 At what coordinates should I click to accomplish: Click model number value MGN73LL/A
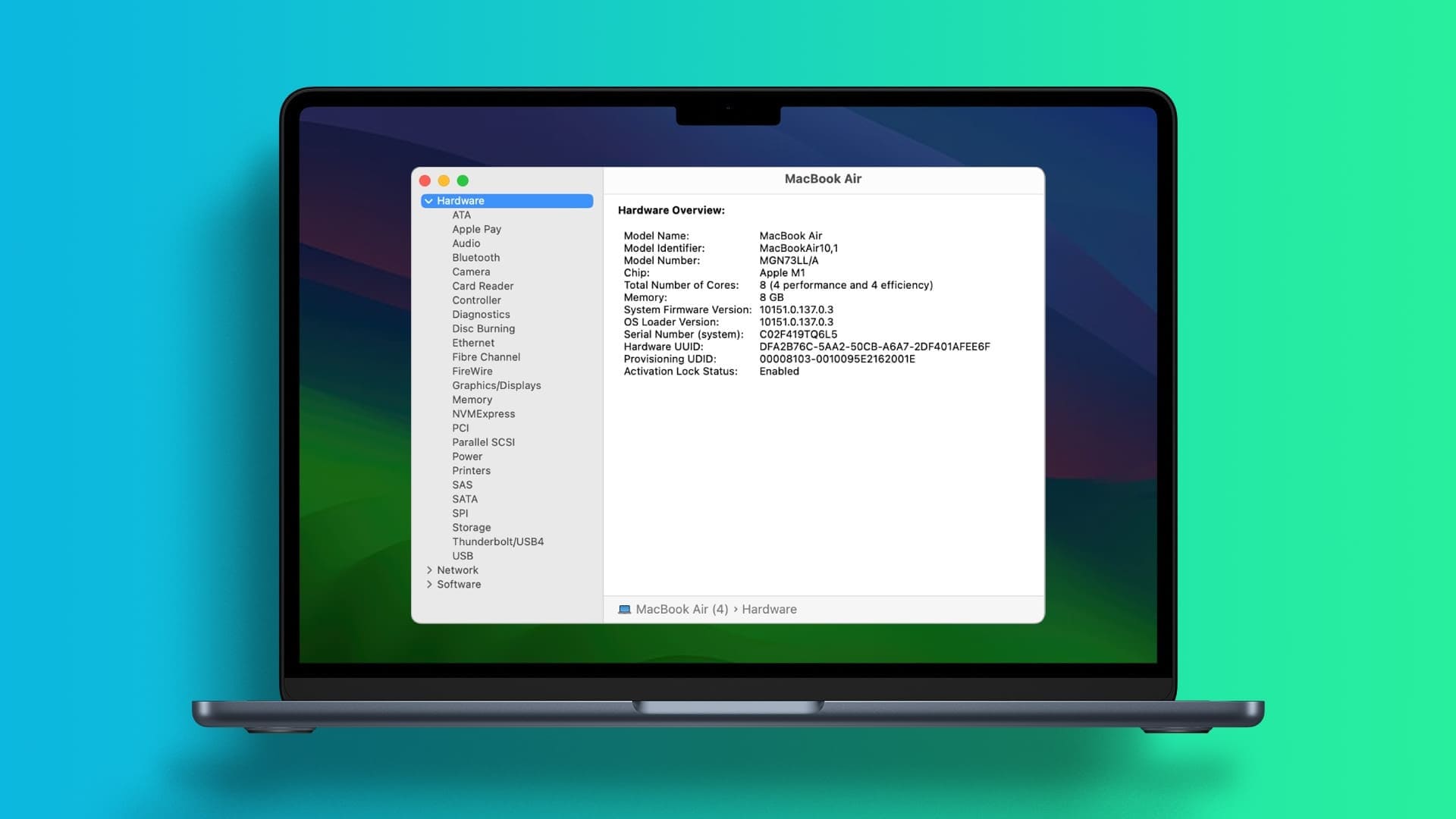(789, 261)
